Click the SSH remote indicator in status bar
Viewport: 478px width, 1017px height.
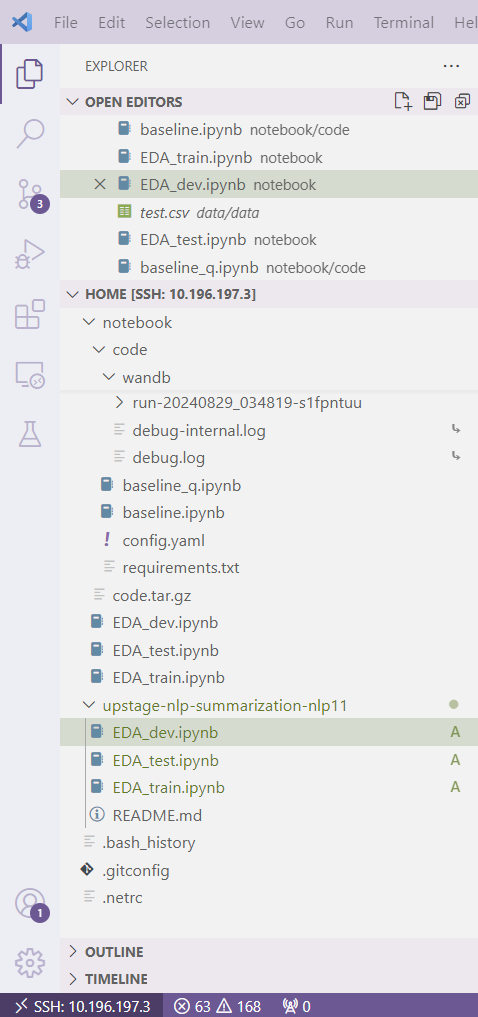coord(80,1006)
